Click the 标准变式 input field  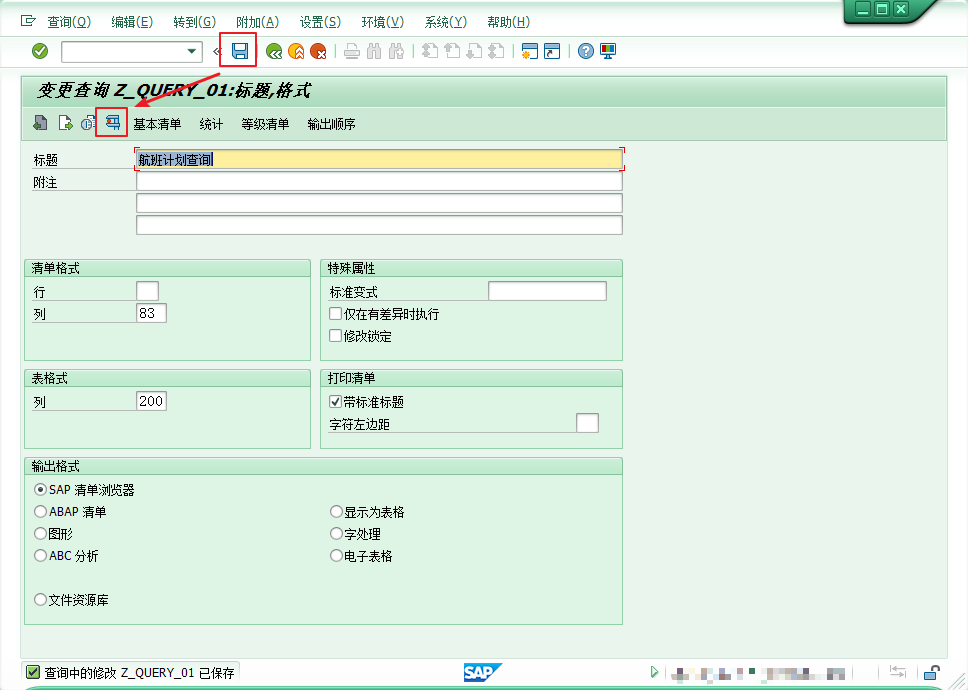[547, 291]
